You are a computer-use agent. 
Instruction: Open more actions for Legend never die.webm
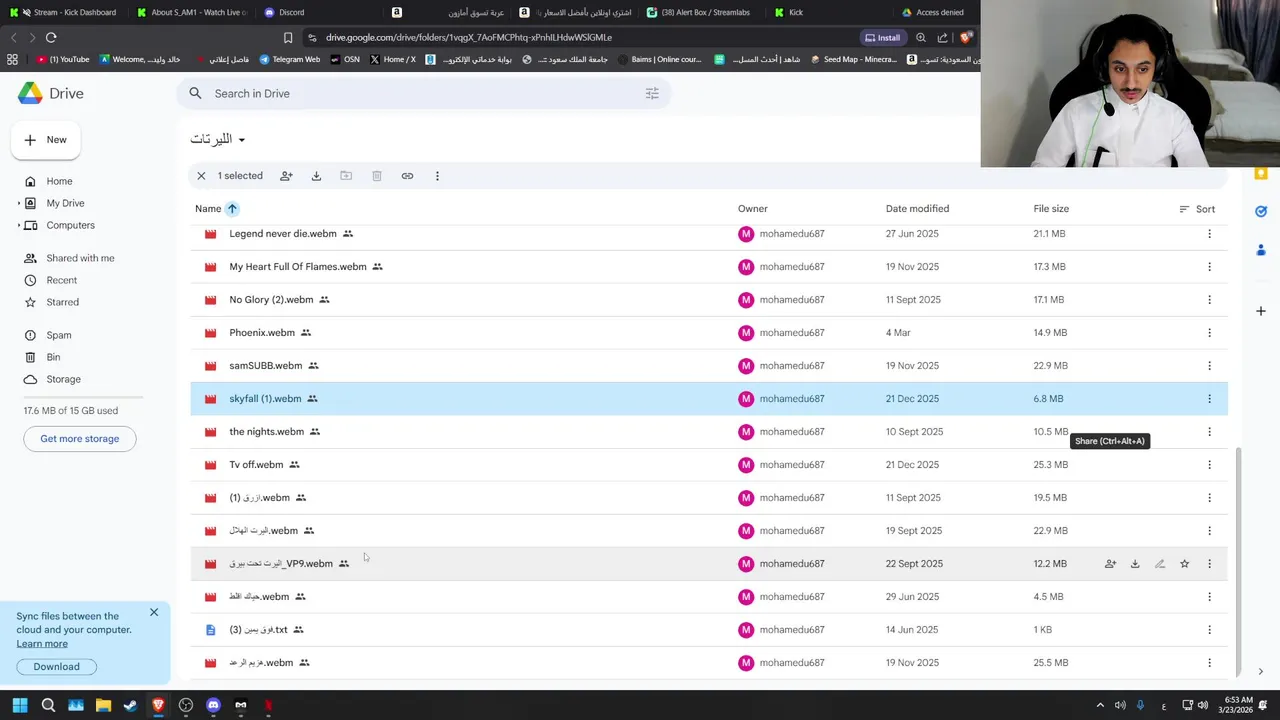(1209, 234)
